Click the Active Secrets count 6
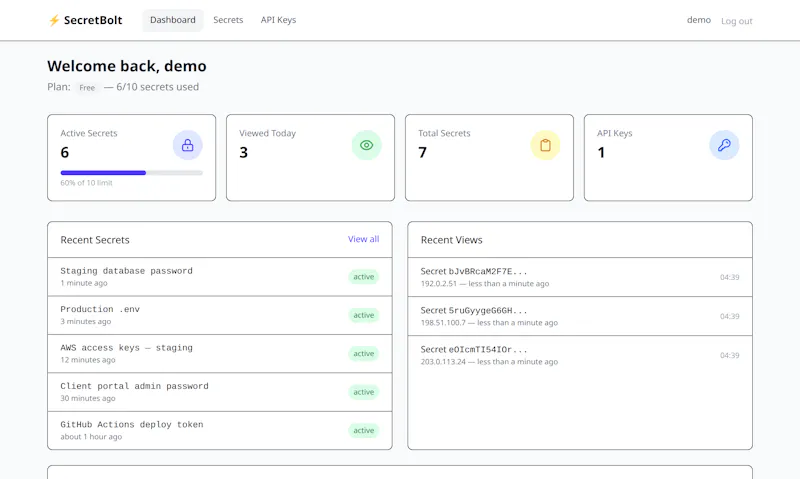 point(65,153)
